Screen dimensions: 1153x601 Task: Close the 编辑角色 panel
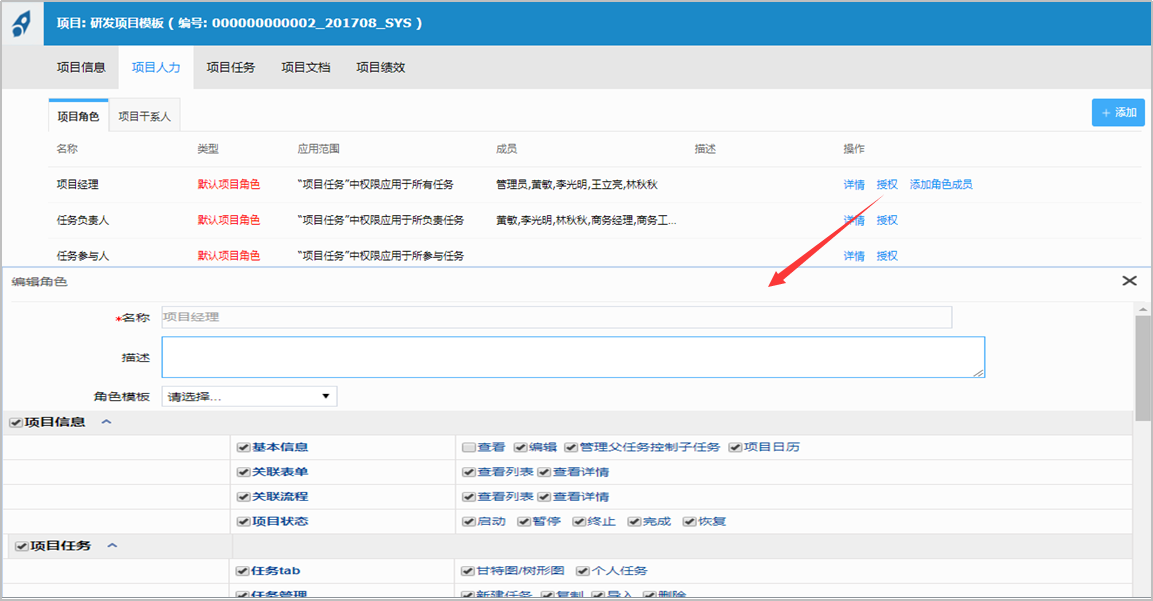pyautogui.click(x=1129, y=281)
